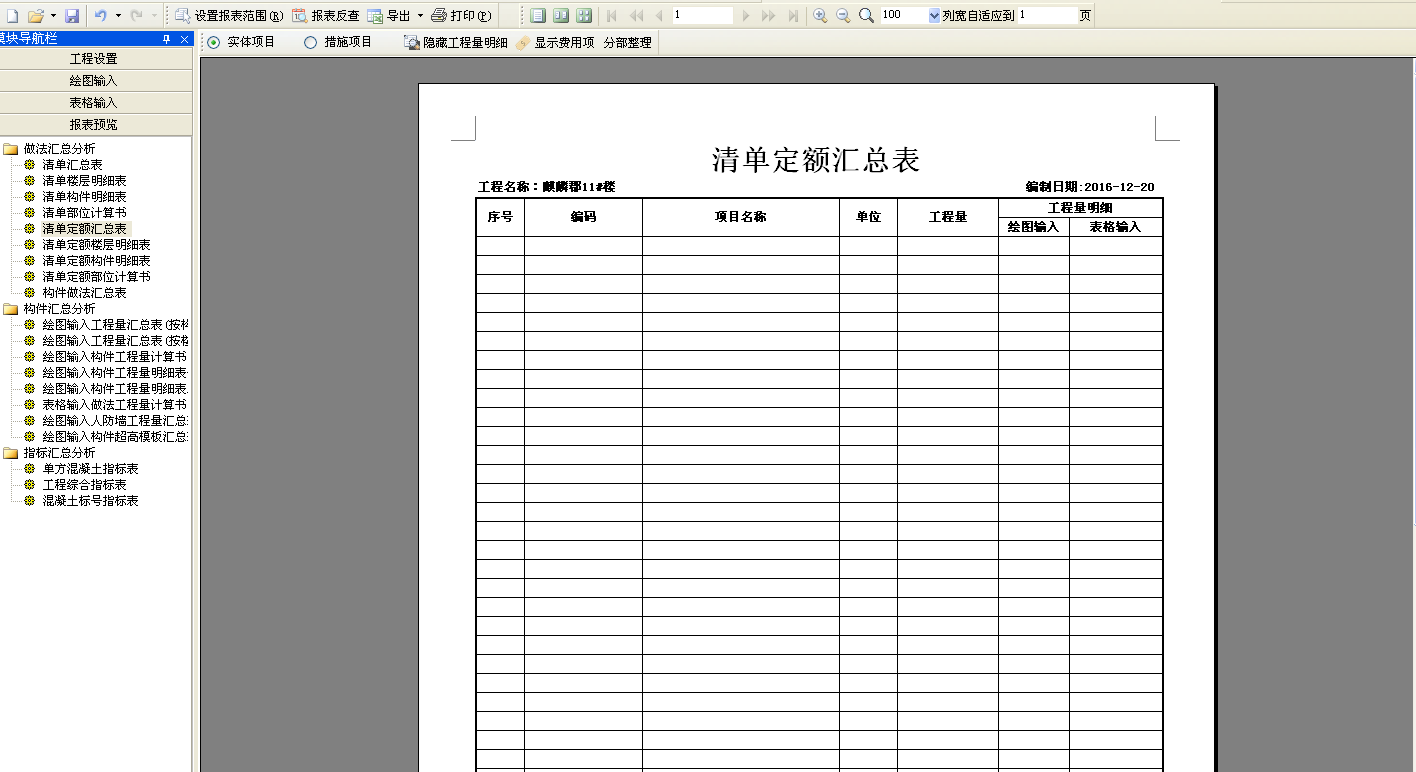
Task: Select 单方混凝土指标表 report
Action: click(x=90, y=469)
